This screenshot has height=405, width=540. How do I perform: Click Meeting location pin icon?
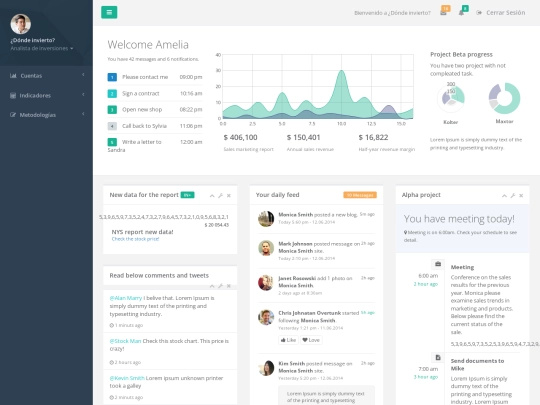(405, 232)
